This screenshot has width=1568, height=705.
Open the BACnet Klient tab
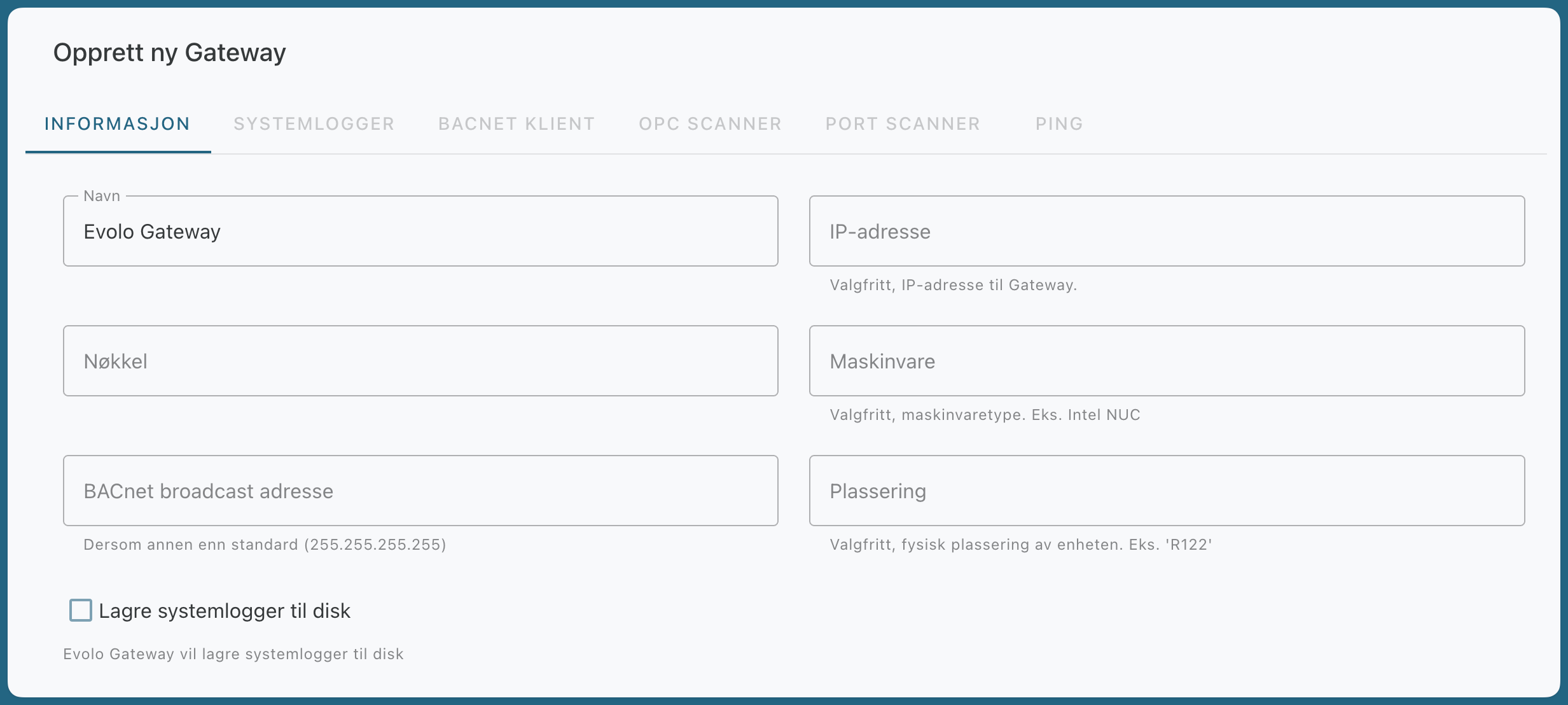[x=517, y=123]
